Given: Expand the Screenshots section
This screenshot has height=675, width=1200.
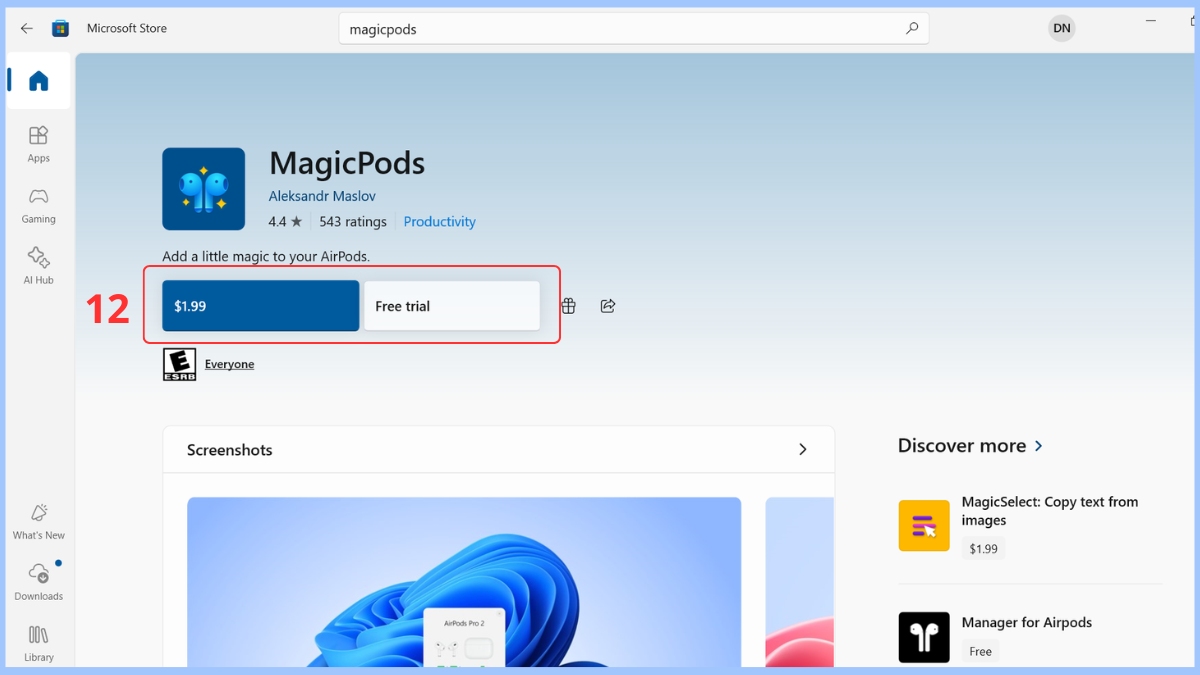Looking at the screenshot, I should [803, 450].
